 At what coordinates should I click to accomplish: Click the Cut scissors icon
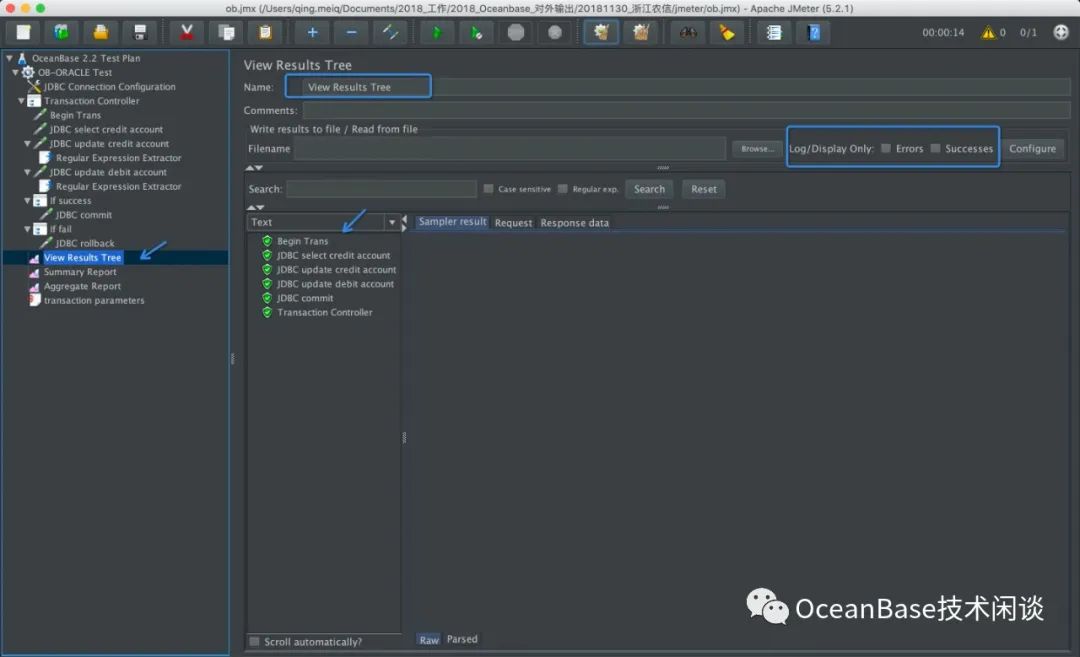tap(186, 32)
